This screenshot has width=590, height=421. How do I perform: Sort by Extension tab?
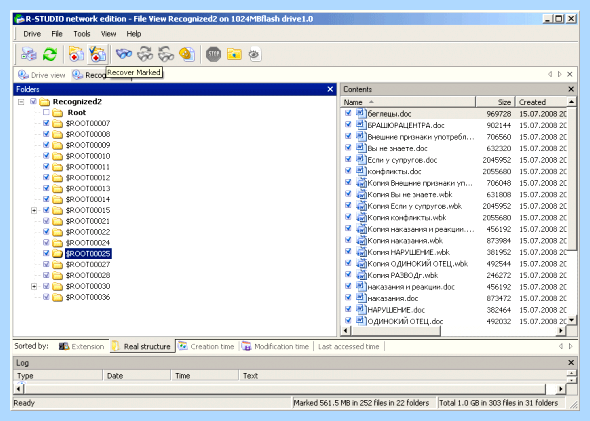pyautogui.click(x=81, y=346)
